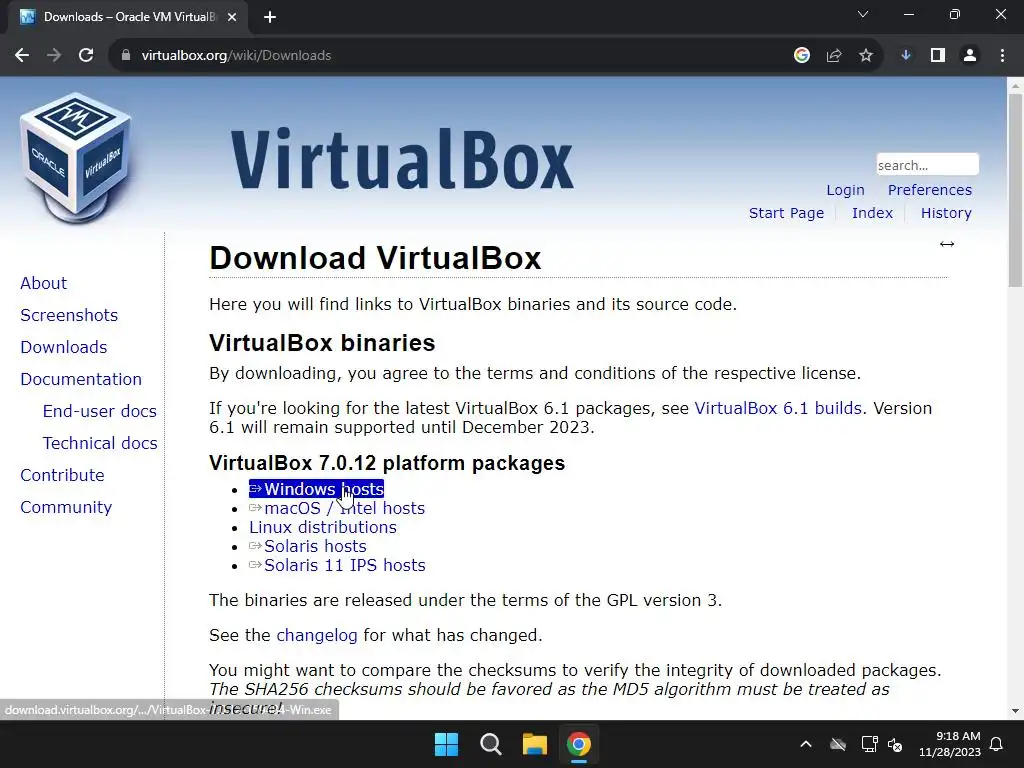The width and height of the screenshot is (1024, 768).
Task: Click the VirtualBox cube logo
Action: click(76, 159)
